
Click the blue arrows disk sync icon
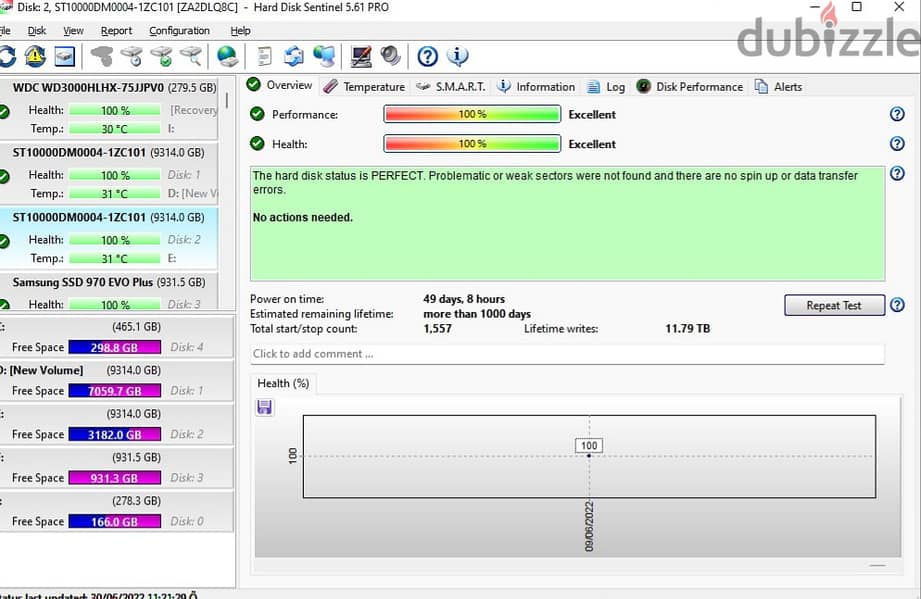(x=294, y=56)
